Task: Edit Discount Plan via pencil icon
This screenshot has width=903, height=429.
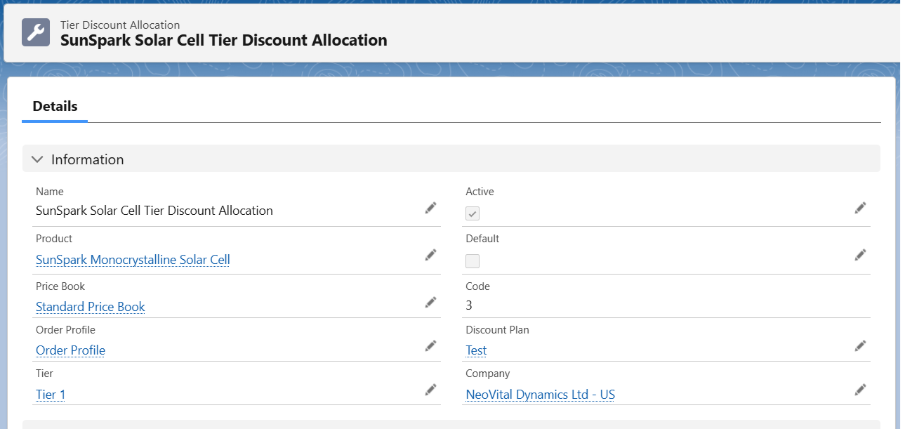Action: click(860, 346)
